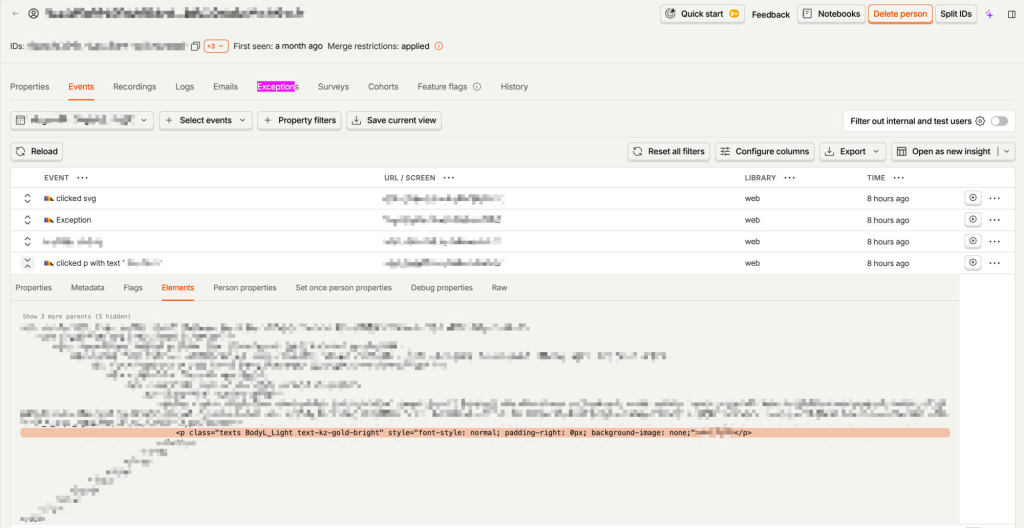1024x528 pixels.
Task: Open the Surveys tab
Action: pos(333,86)
